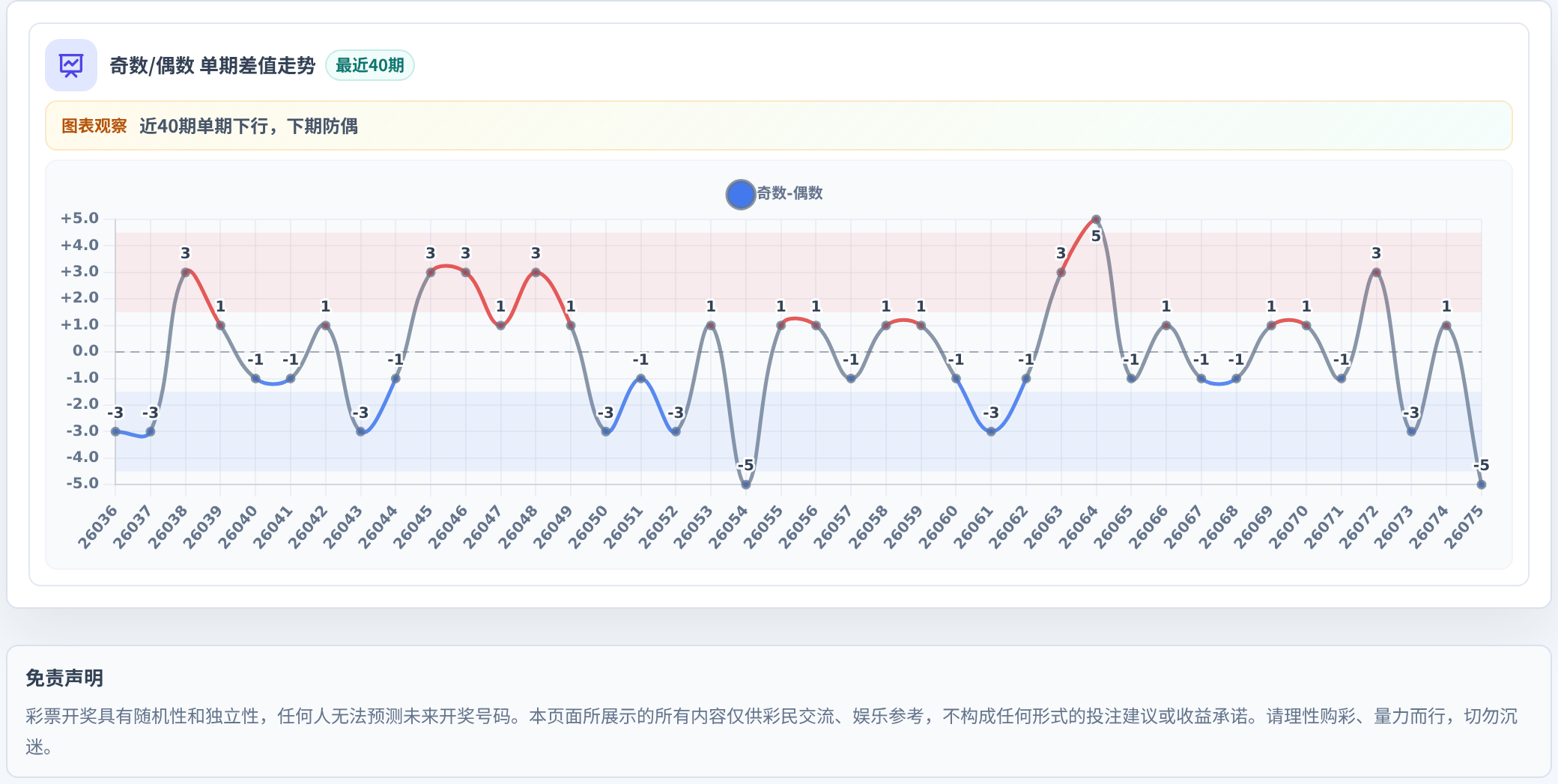Image resolution: width=1558 pixels, height=784 pixels.
Task: Click the 免责声明 heading
Action: [x=64, y=678]
